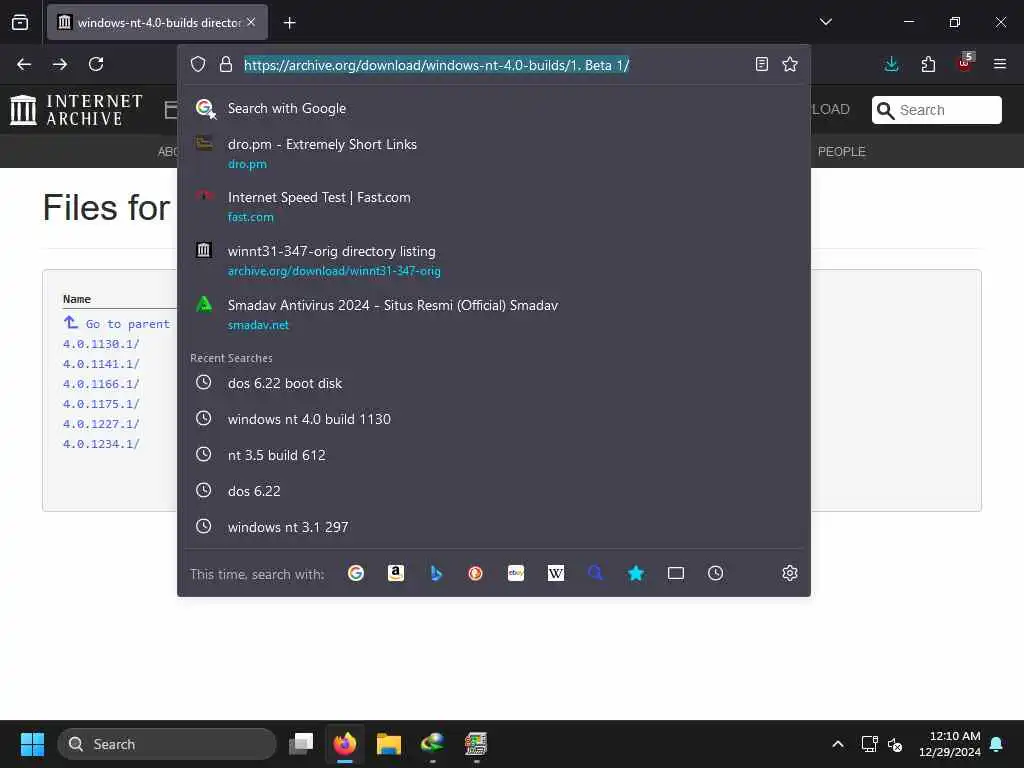Screen dimensions: 1024x768
Task: Search this time with blue magnifier engine
Action: click(x=596, y=573)
